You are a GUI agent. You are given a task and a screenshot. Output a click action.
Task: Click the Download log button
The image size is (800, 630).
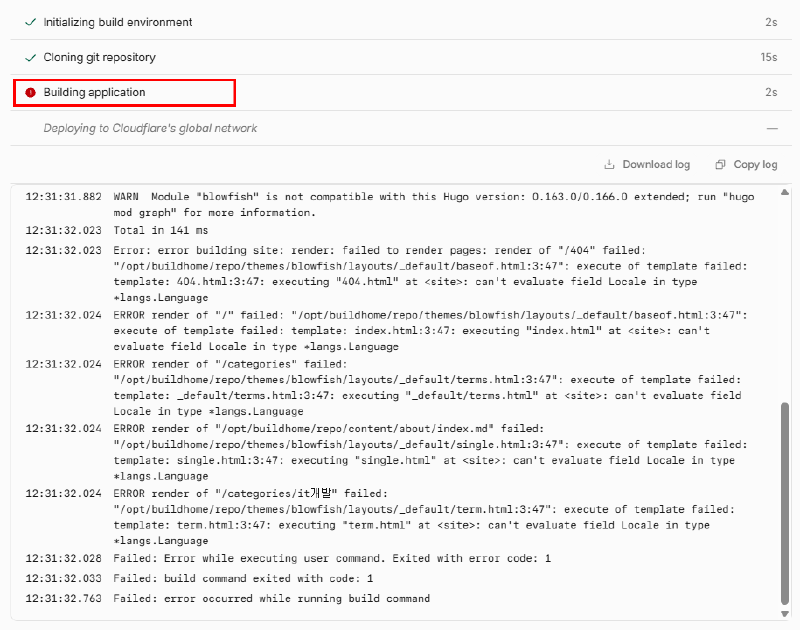coord(647,164)
